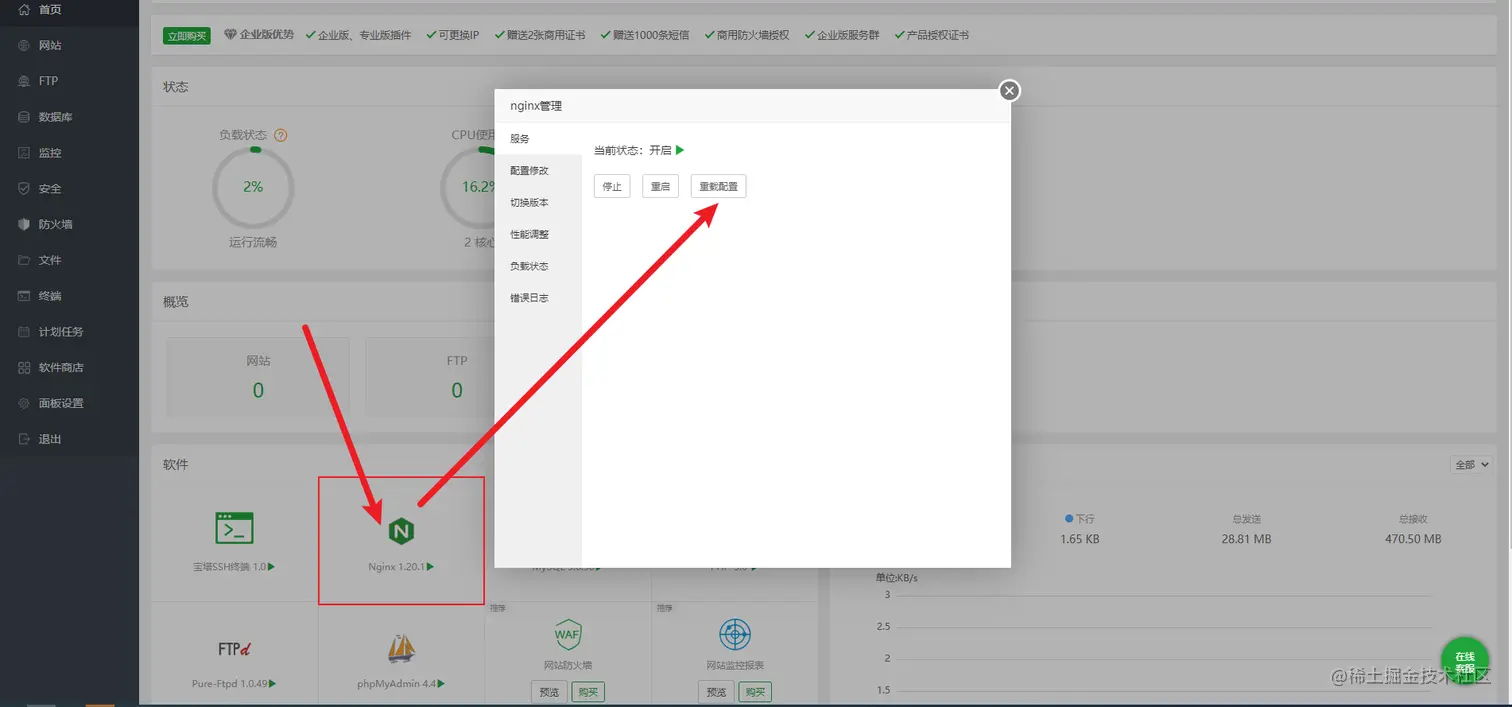Click the 28.81 MB total sent value
This screenshot has height=707, width=1512.
click(1246, 539)
